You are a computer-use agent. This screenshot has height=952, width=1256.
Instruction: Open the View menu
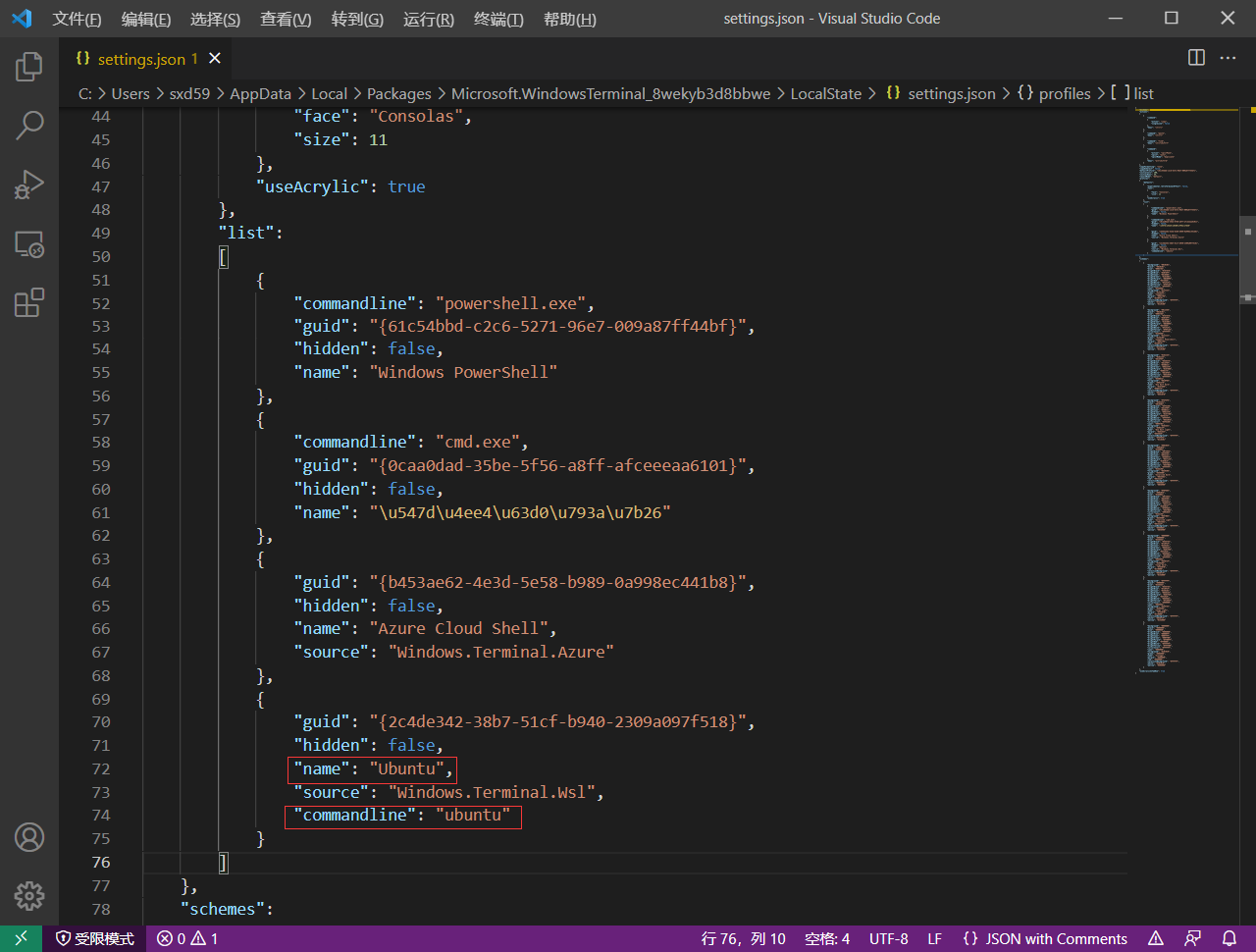tap(286, 20)
